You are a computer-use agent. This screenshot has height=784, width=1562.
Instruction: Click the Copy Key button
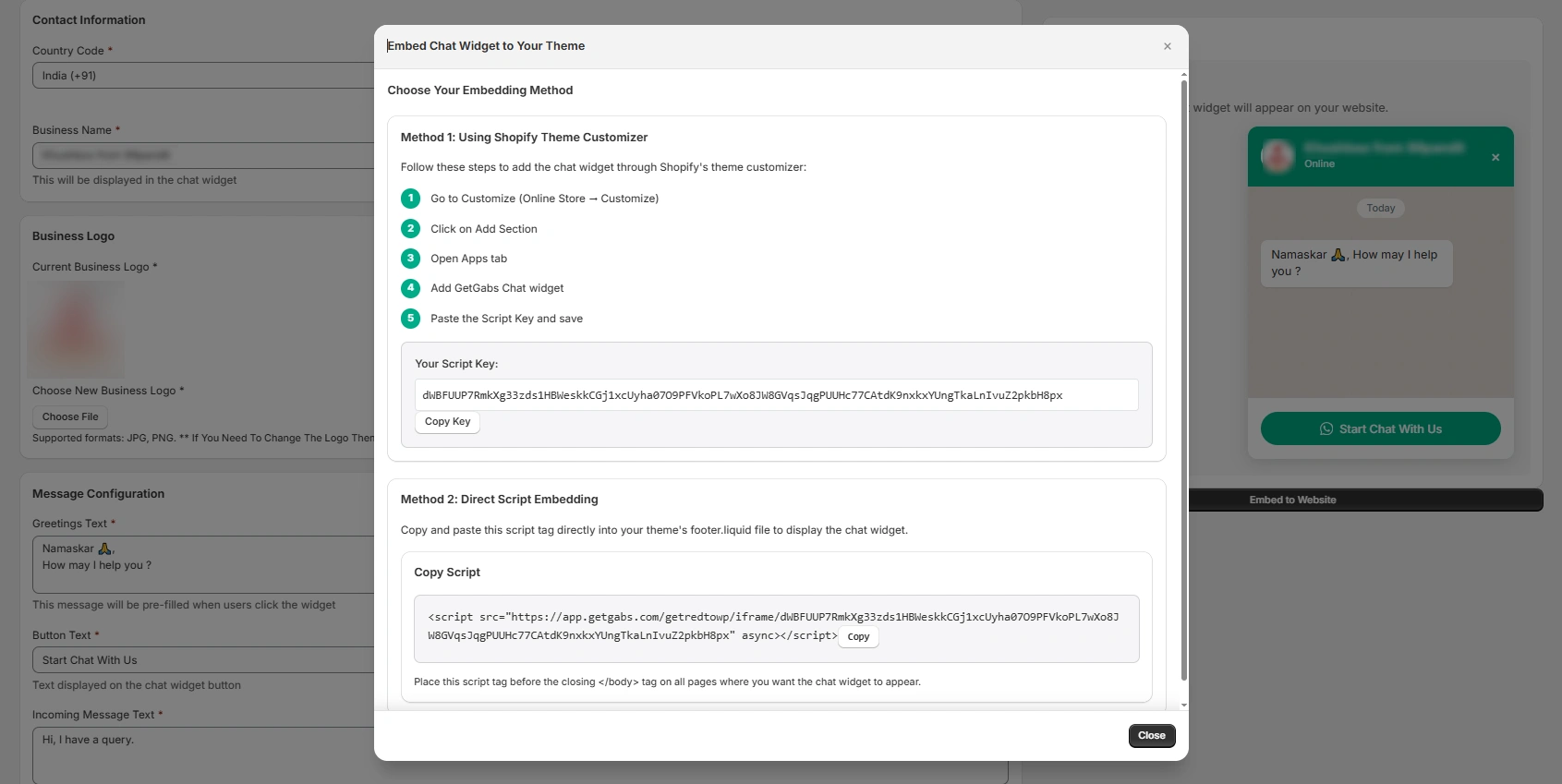(x=447, y=422)
